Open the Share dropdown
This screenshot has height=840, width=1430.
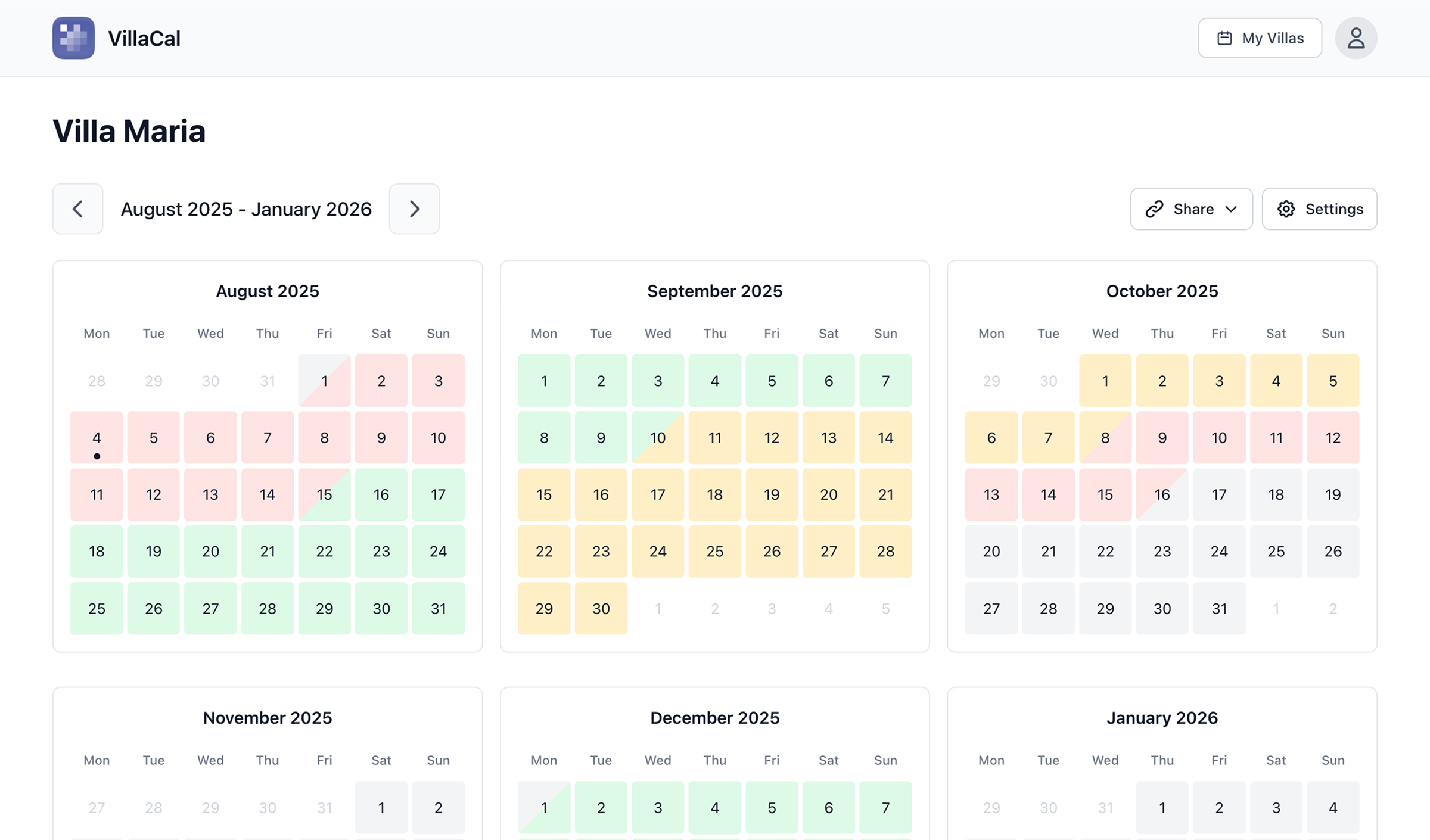pos(1191,209)
